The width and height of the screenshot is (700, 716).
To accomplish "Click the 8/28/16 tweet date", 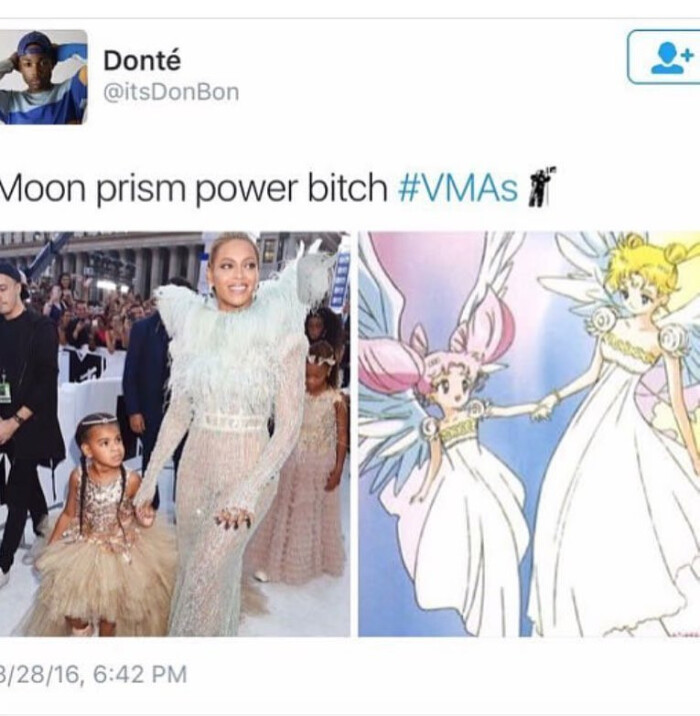I will (41, 674).
